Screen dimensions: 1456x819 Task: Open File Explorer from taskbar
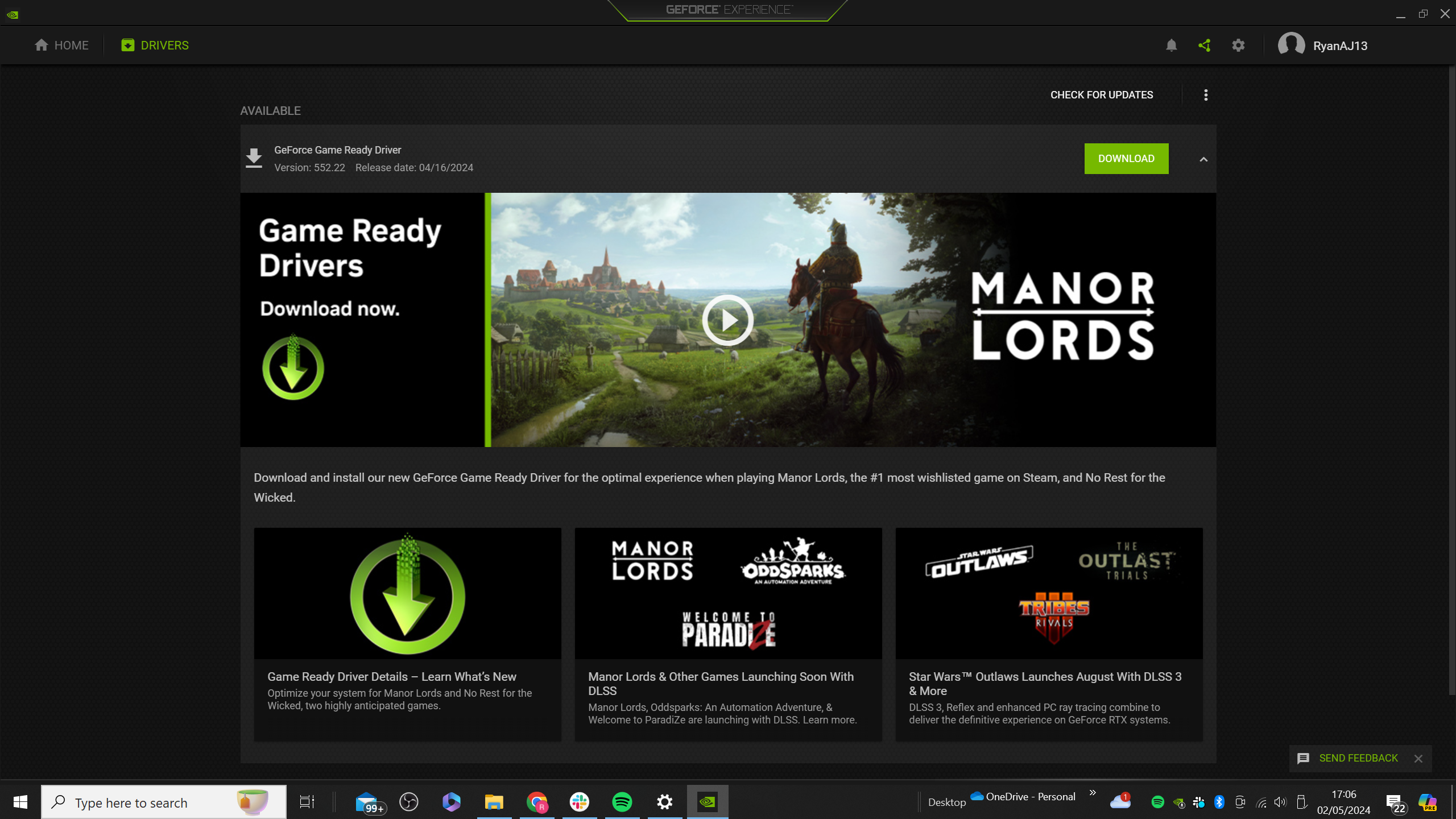coord(494,802)
